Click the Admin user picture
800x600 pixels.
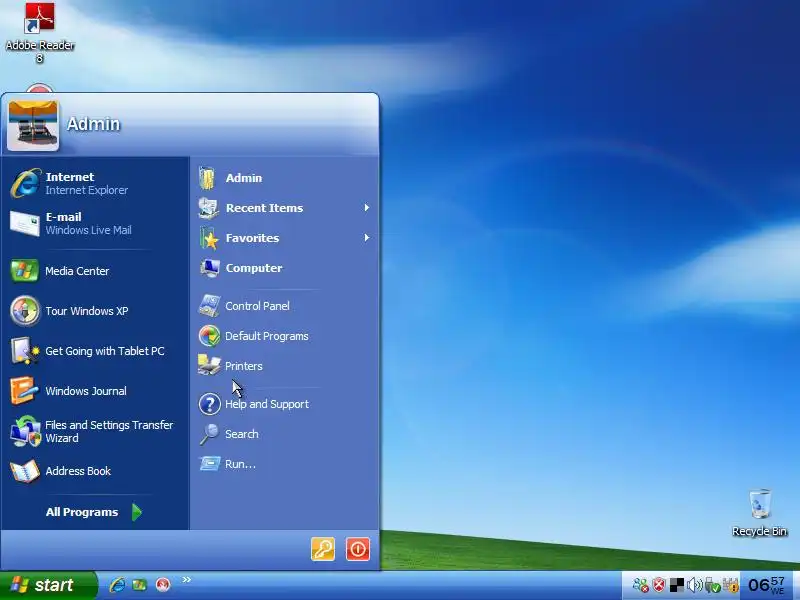point(33,125)
